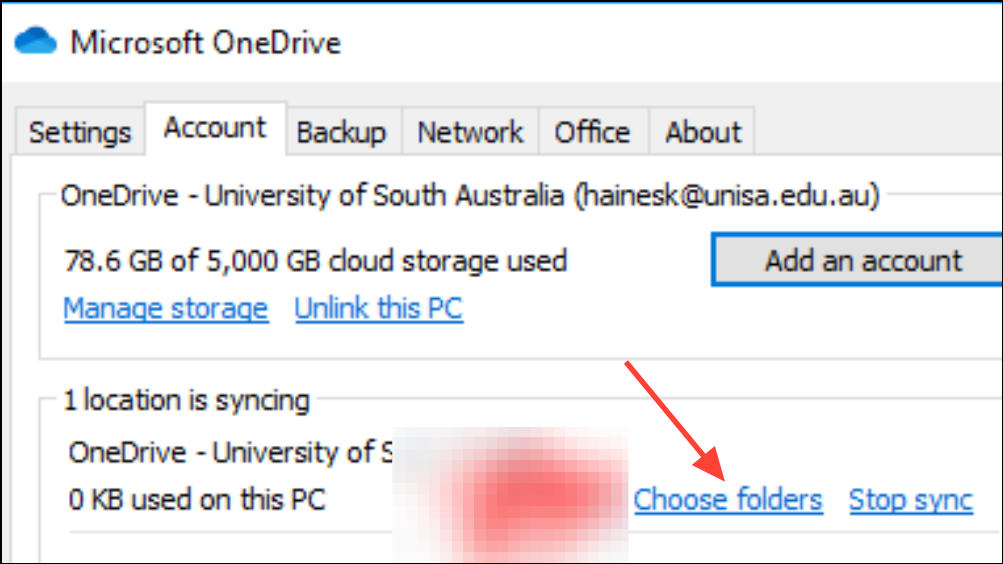Select the Account tab

click(x=215, y=128)
